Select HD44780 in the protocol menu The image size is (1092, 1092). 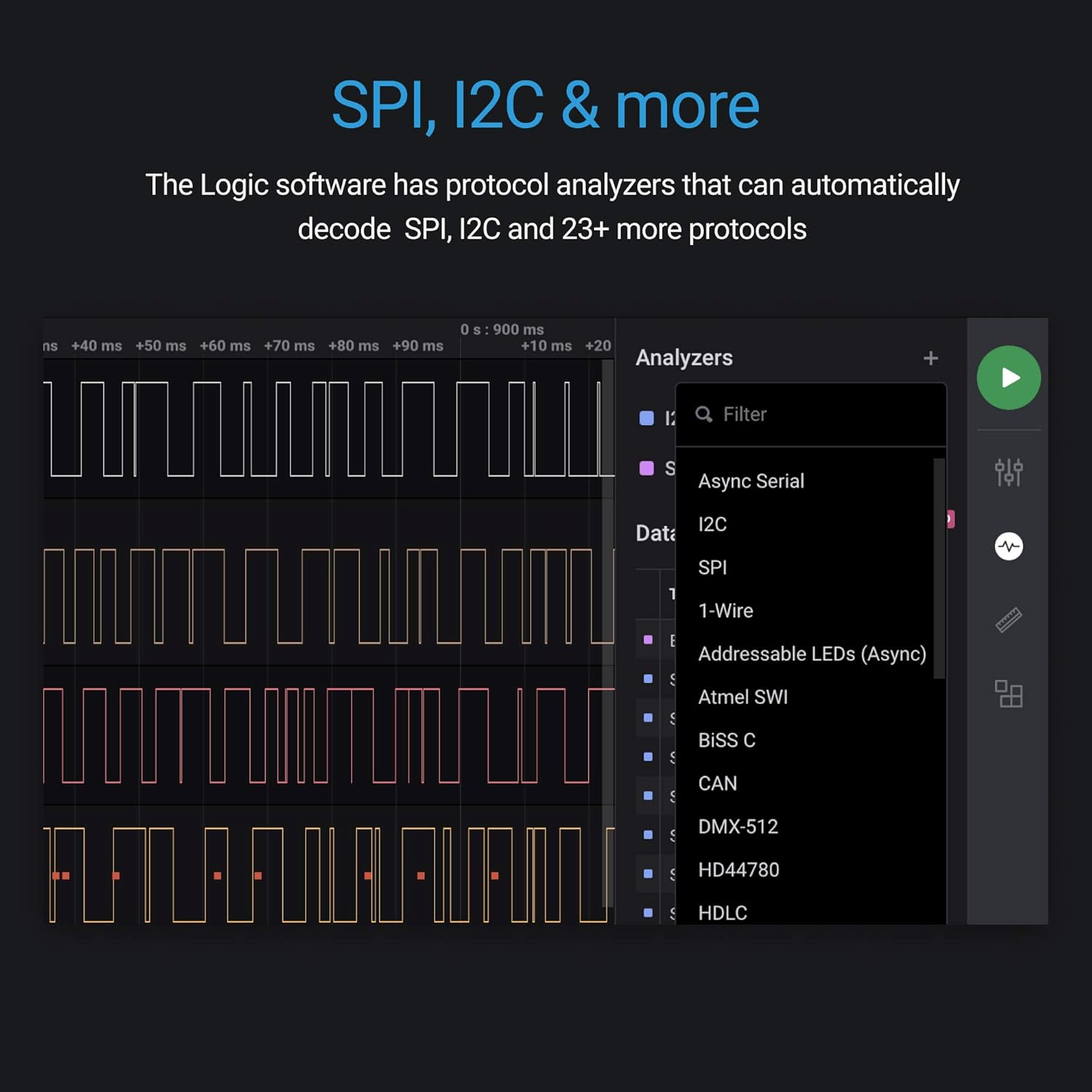pos(739,869)
